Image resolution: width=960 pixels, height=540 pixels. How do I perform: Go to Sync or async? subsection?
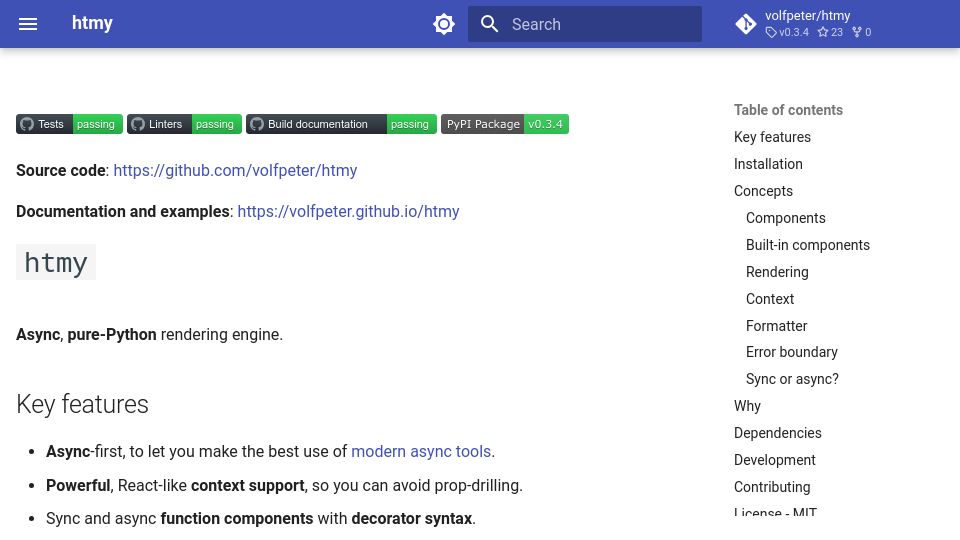coord(792,379)
